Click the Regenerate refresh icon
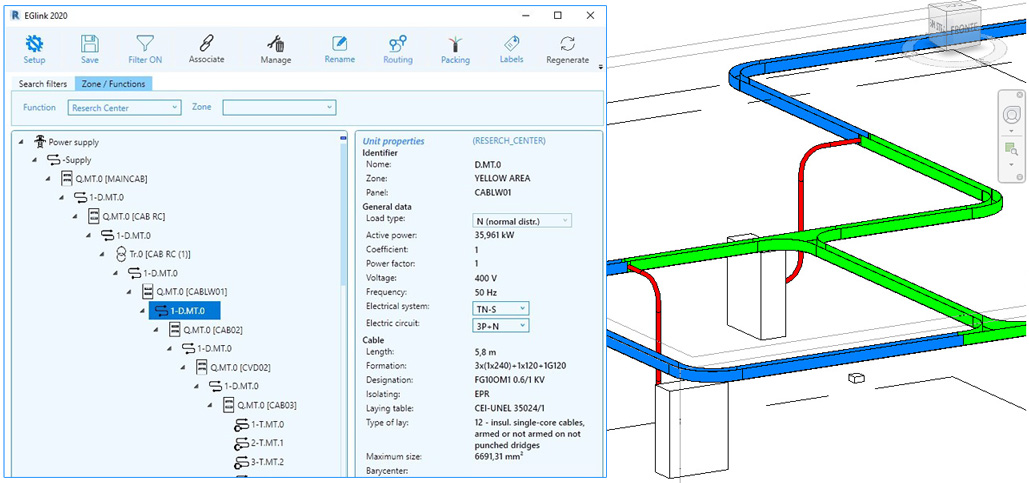 (568, 44)
